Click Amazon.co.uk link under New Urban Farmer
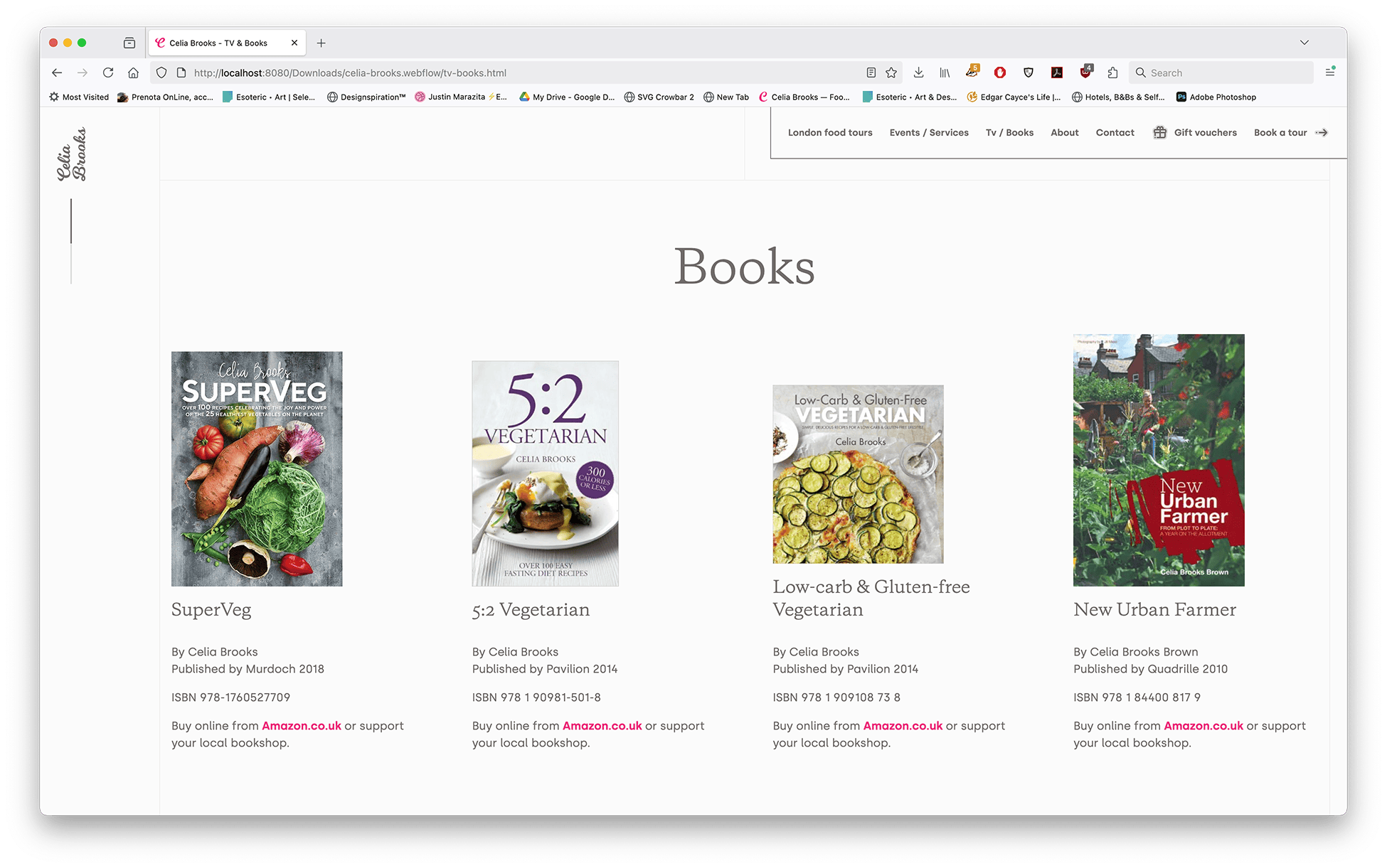 click(x=1203, y=726)
